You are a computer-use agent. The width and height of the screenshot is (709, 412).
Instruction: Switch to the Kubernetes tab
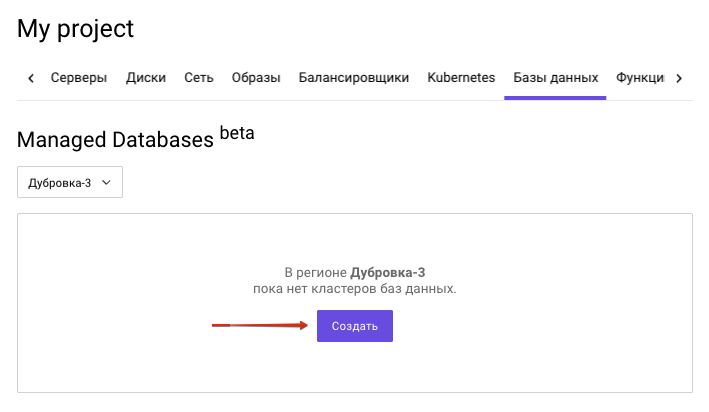461,78
